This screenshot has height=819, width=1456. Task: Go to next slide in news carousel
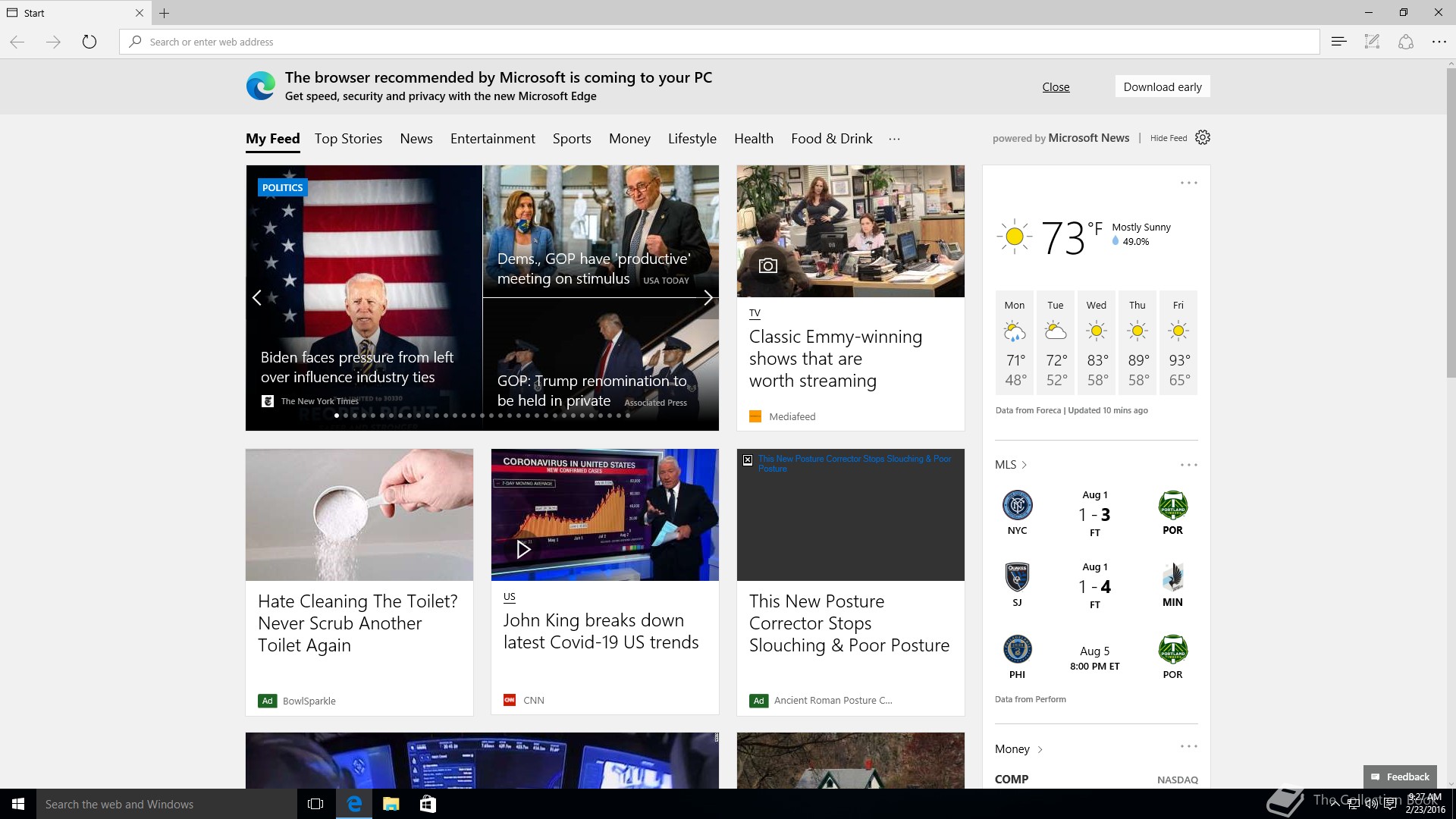[x=708, y=297]
